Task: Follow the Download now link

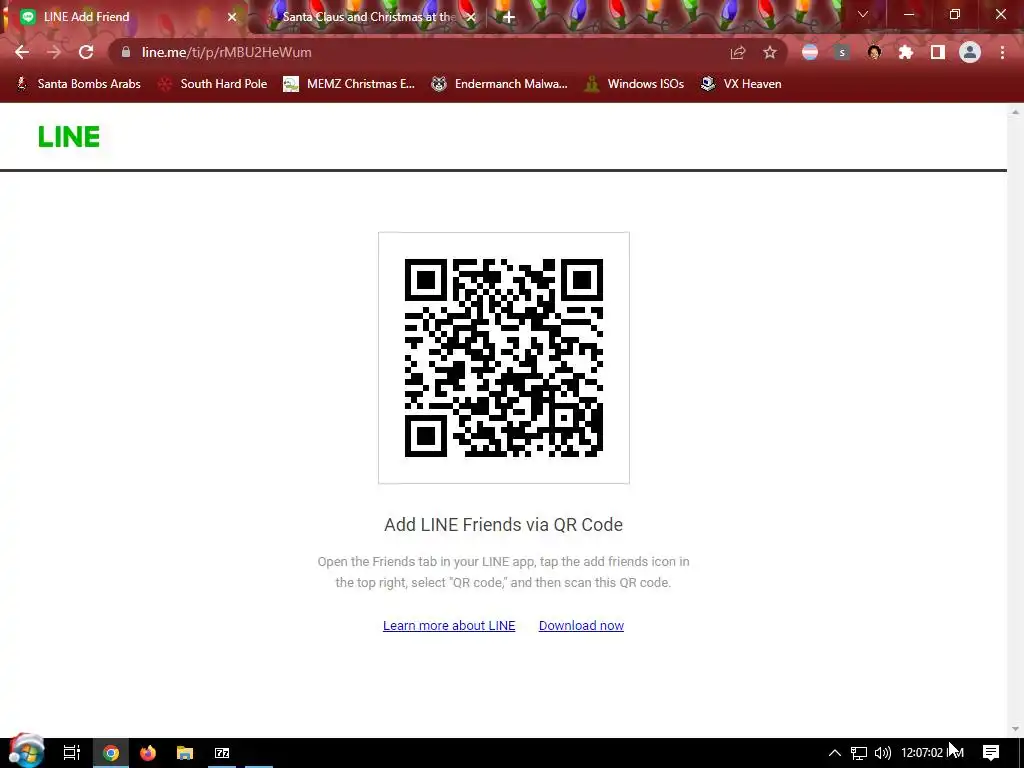Action: 581,626
